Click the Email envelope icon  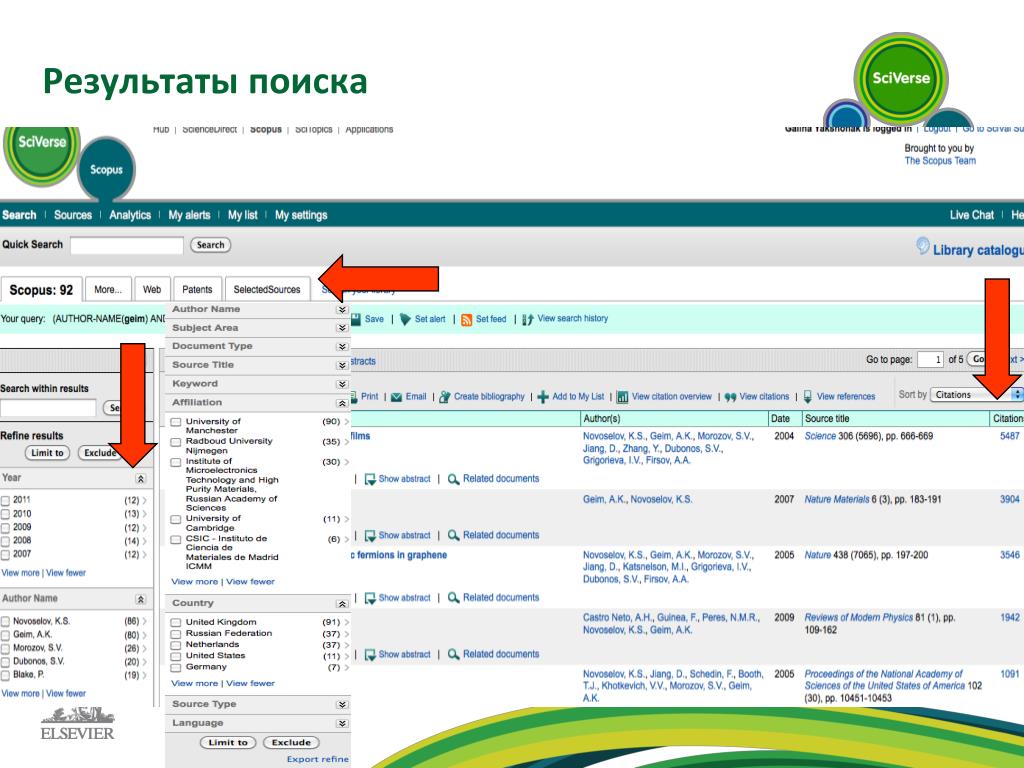(x=396, y=397)
